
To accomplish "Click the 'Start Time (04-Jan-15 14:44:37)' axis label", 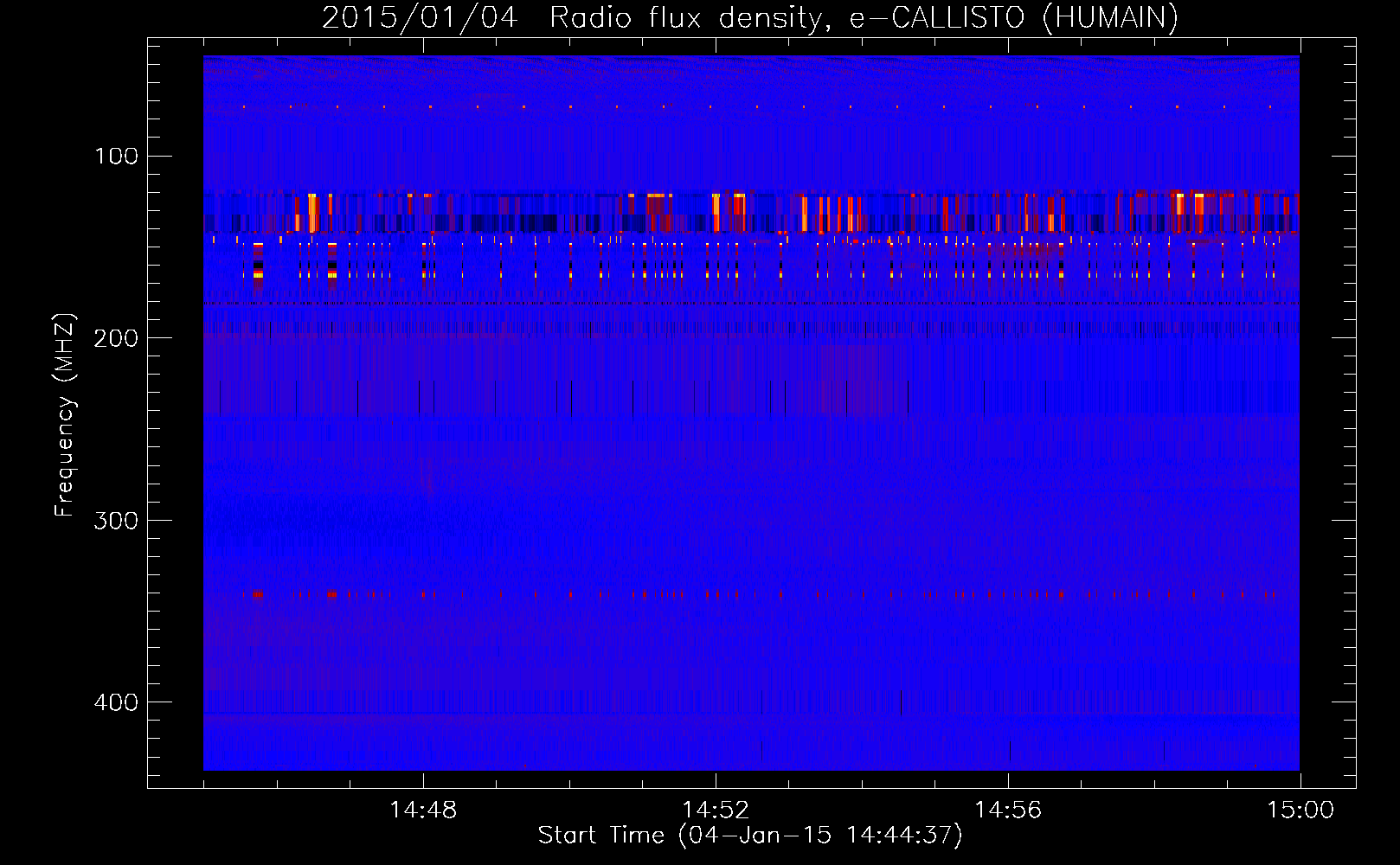I will 750,836.
